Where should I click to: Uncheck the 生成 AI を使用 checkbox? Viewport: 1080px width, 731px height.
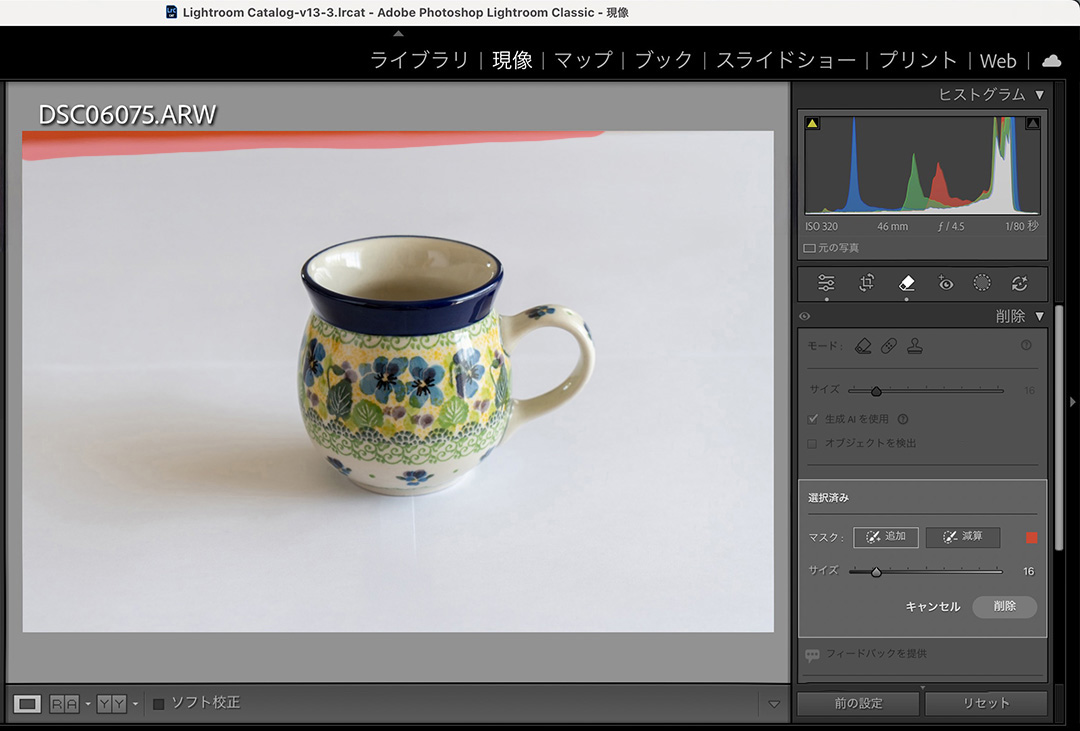(813, 419)
